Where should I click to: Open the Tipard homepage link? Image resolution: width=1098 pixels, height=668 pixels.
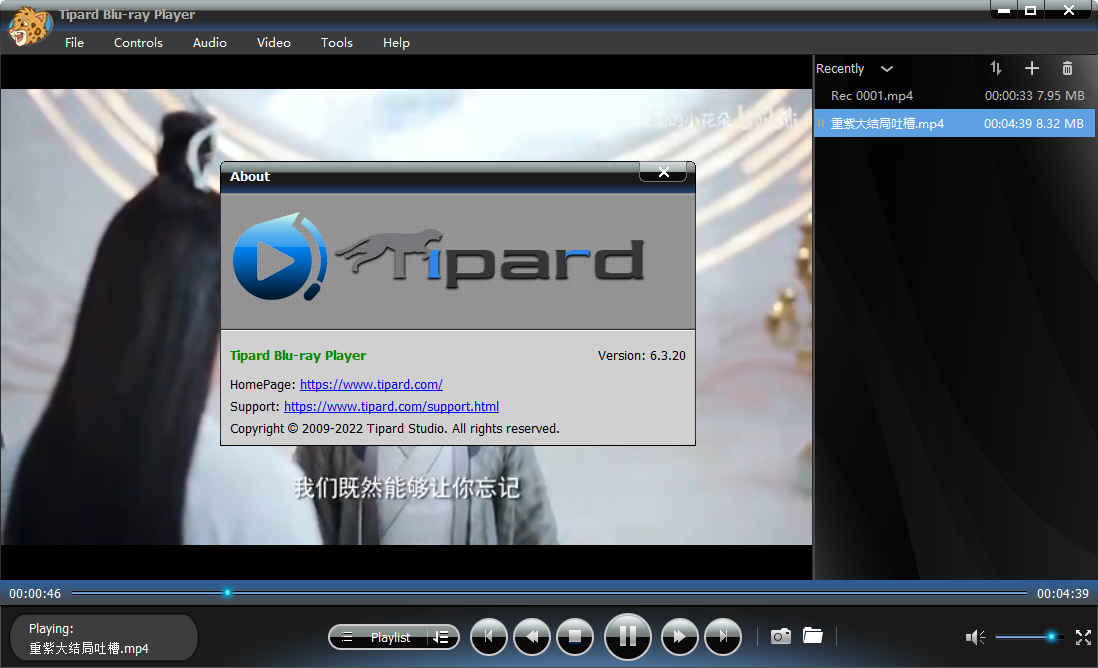[371, 384]
